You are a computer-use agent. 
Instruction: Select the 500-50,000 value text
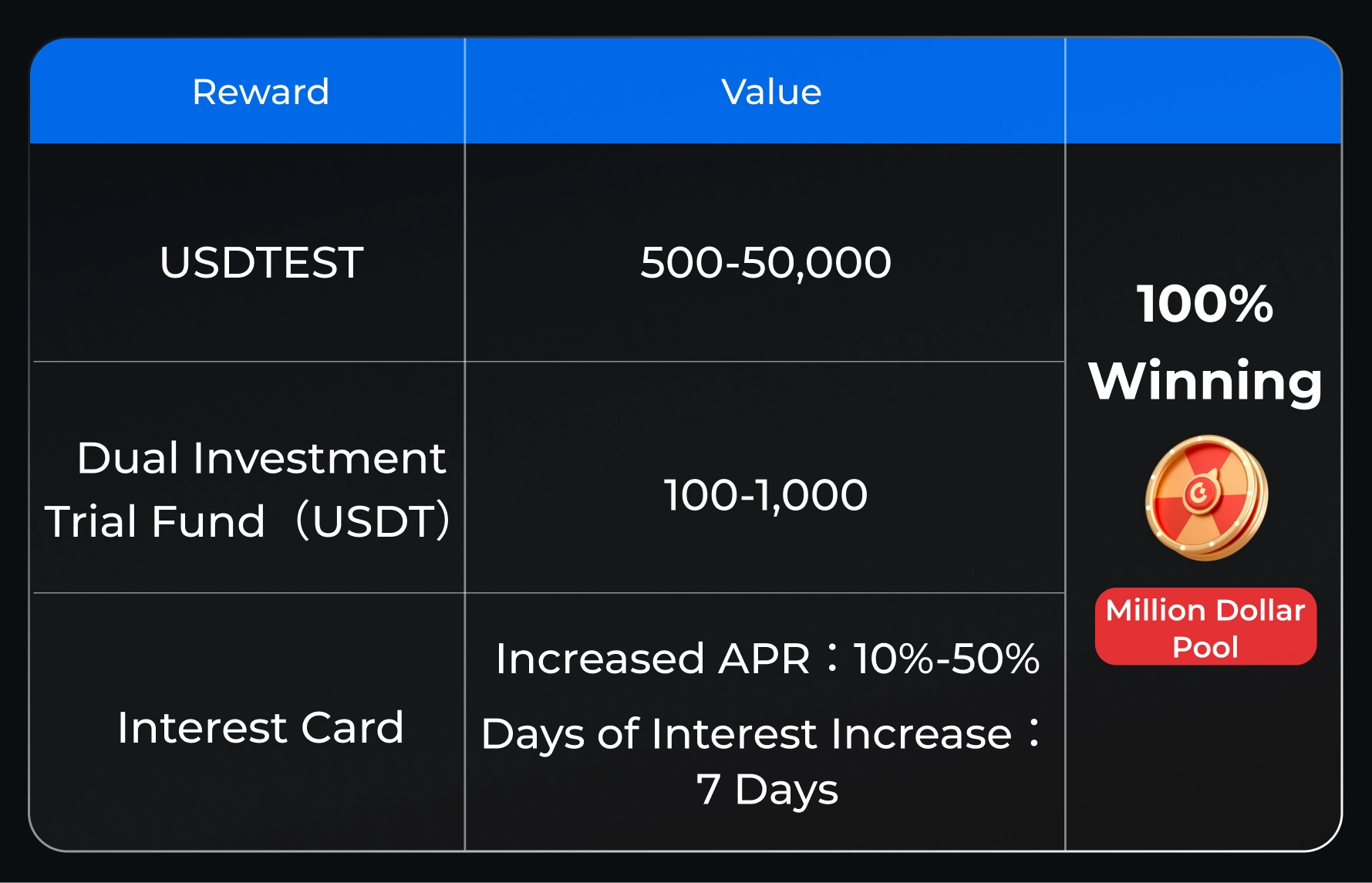click(766, 262)
